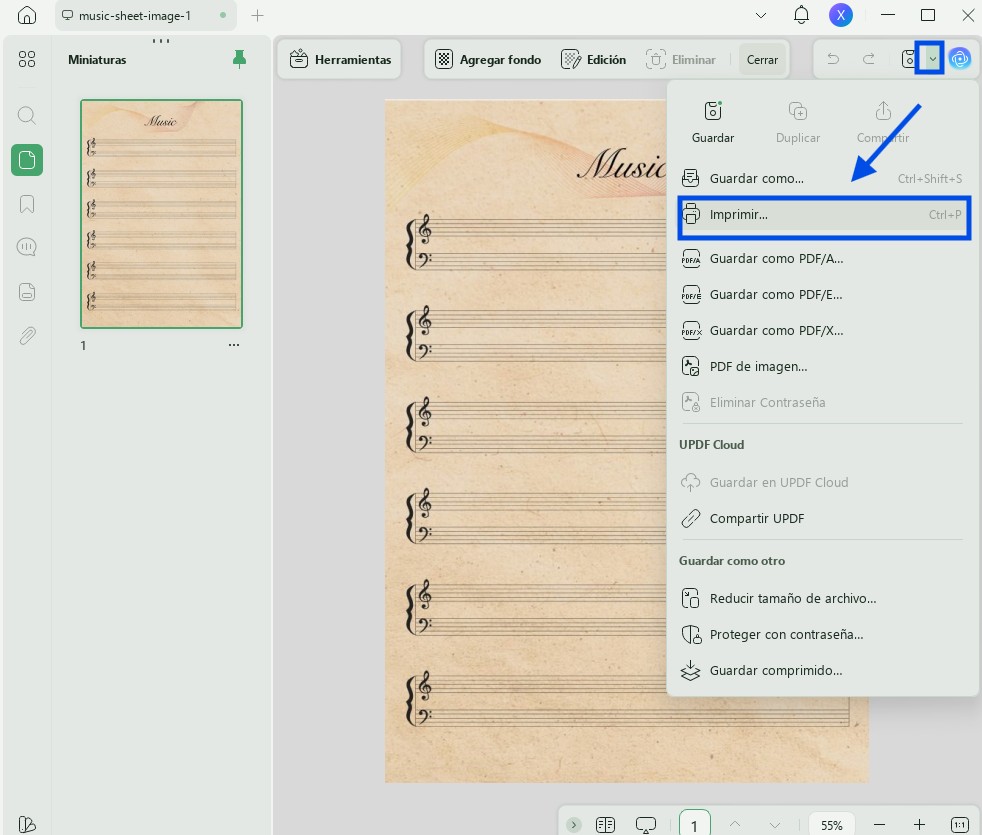Unpin the Miniaturas panel
982x835 pixels.
239,59
